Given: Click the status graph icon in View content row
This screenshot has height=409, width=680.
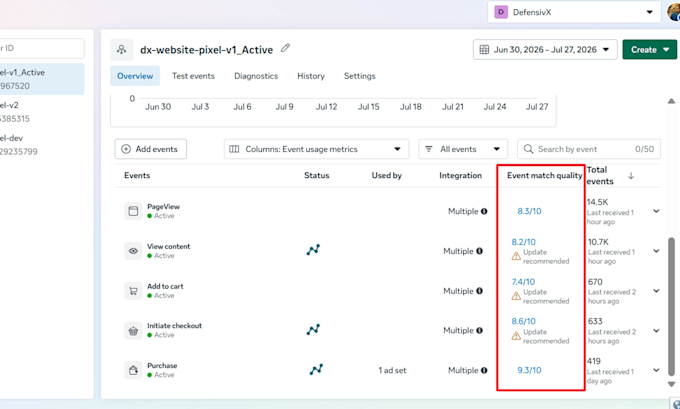Looking at the screenshot, I should [x=313, y=249].
